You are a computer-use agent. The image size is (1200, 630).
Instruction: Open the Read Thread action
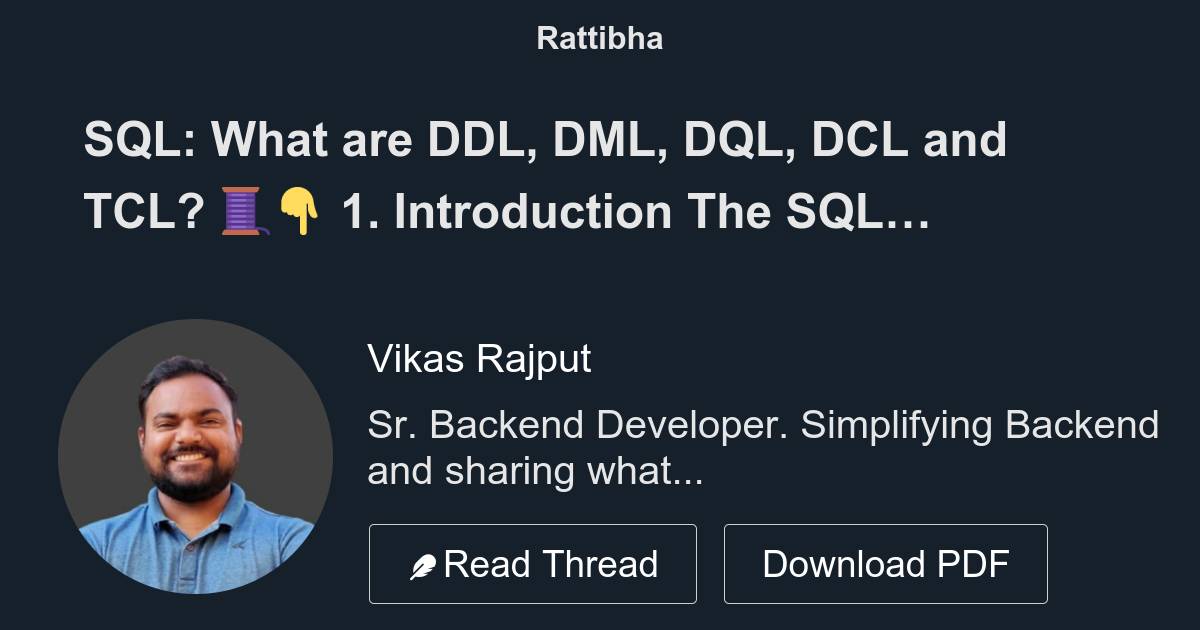click(x=533, y=563)
